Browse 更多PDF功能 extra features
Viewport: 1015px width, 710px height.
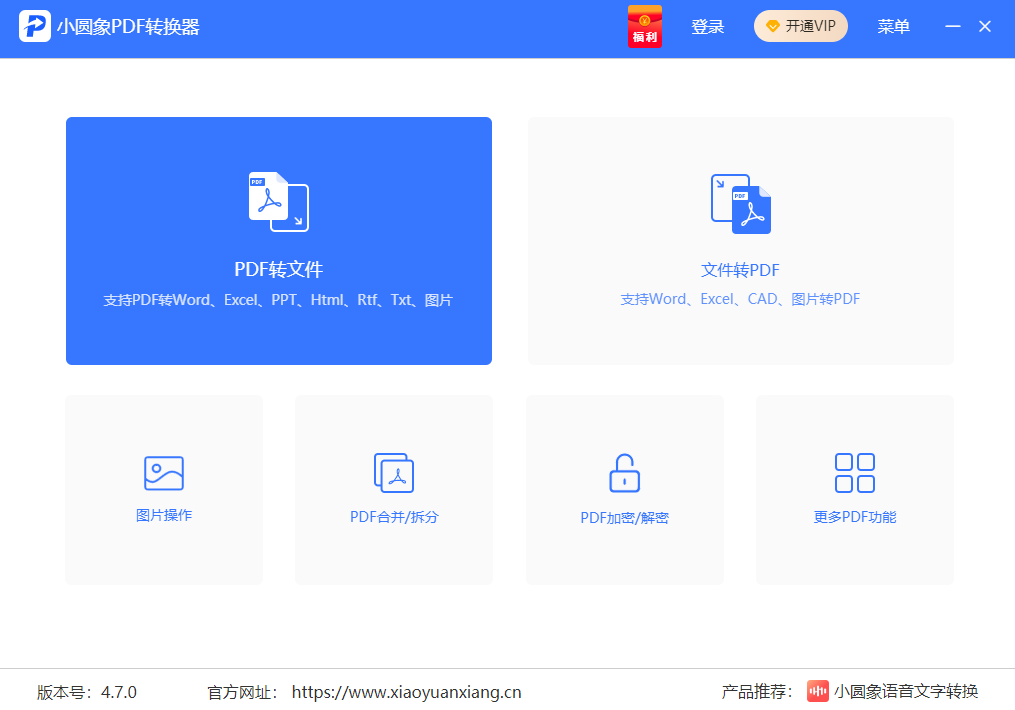(x=854, y=490)
